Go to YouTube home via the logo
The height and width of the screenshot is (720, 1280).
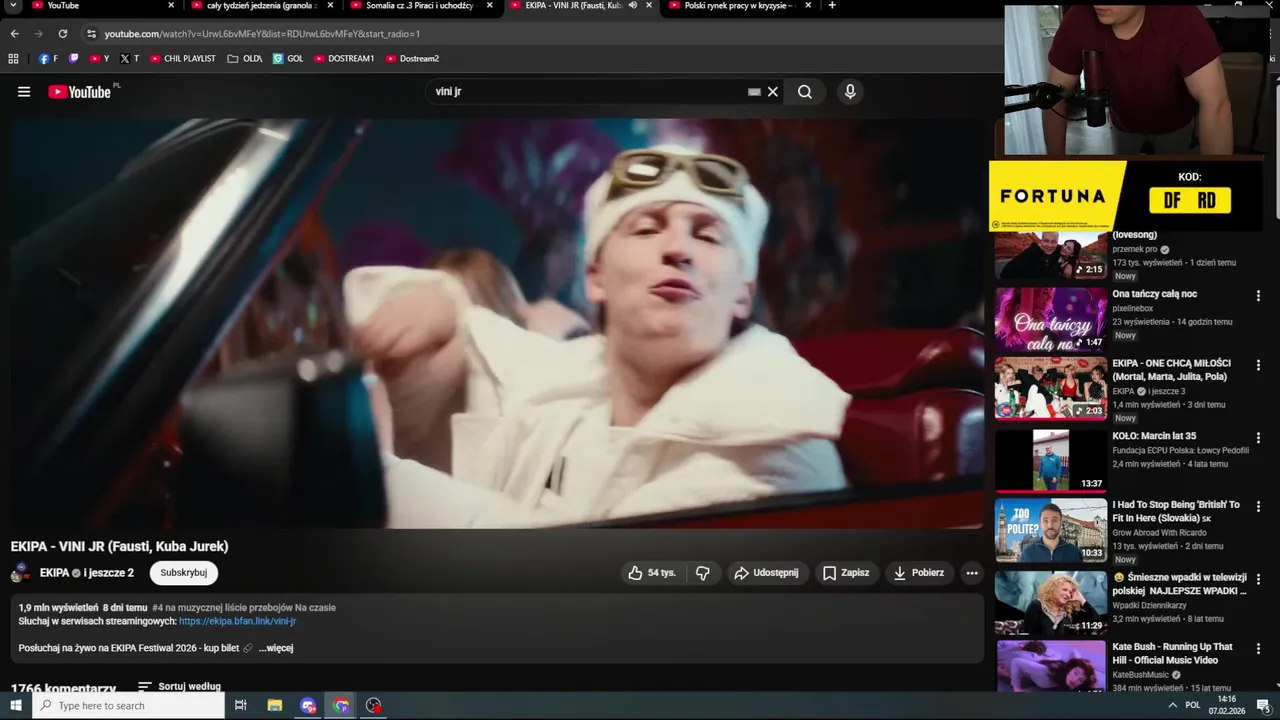(x=79, y=92)
